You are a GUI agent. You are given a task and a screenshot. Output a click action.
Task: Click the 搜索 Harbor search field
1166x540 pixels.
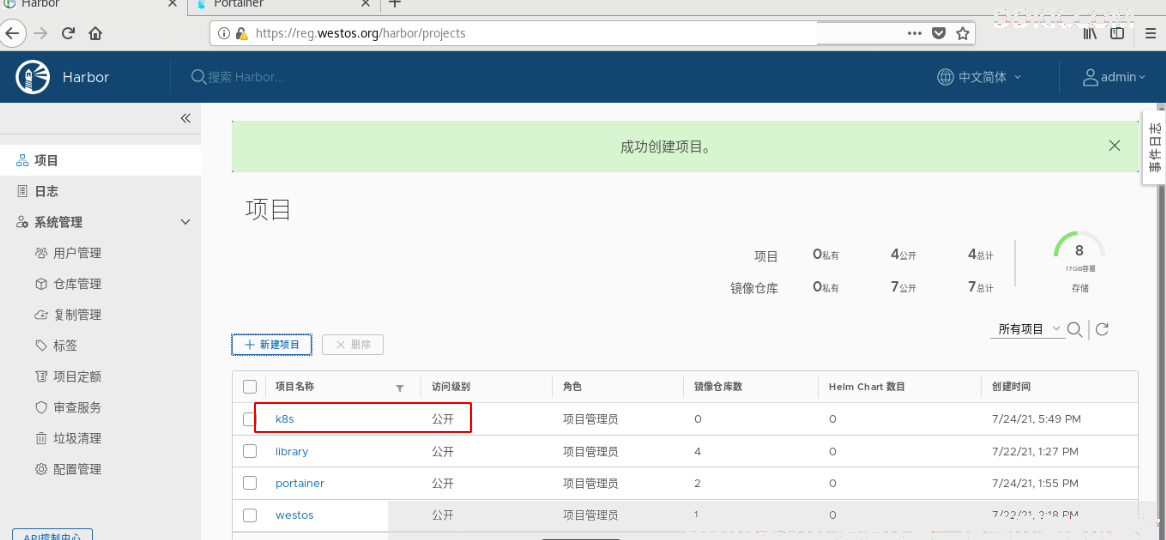coord(245,77)
